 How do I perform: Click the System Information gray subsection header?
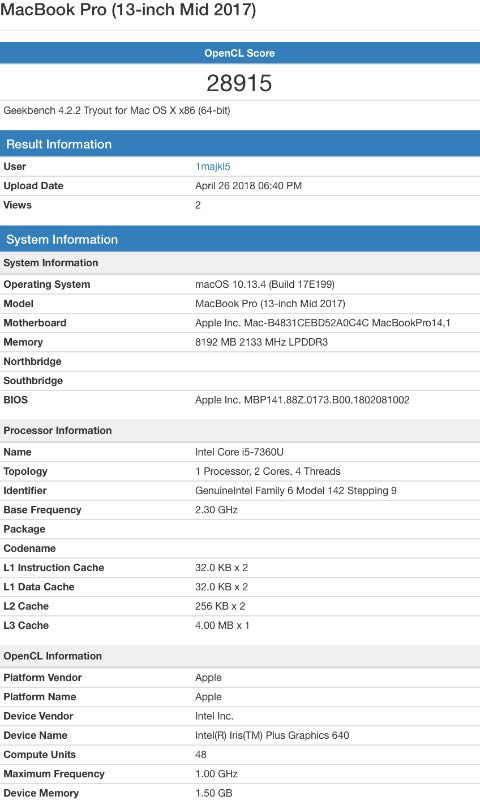click(x=240, y=263)
